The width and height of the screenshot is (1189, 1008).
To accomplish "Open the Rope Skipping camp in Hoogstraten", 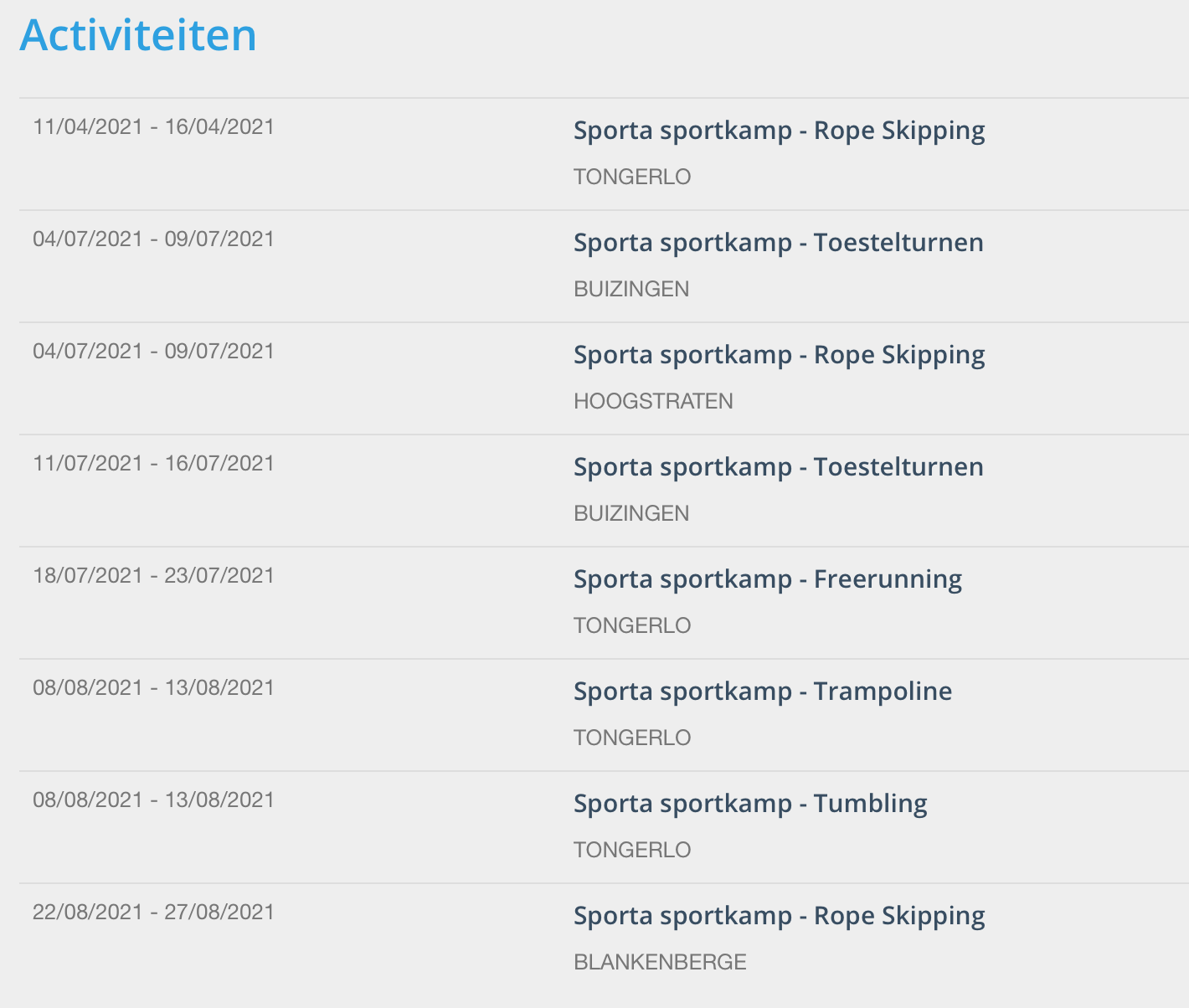I will [779, 355].
